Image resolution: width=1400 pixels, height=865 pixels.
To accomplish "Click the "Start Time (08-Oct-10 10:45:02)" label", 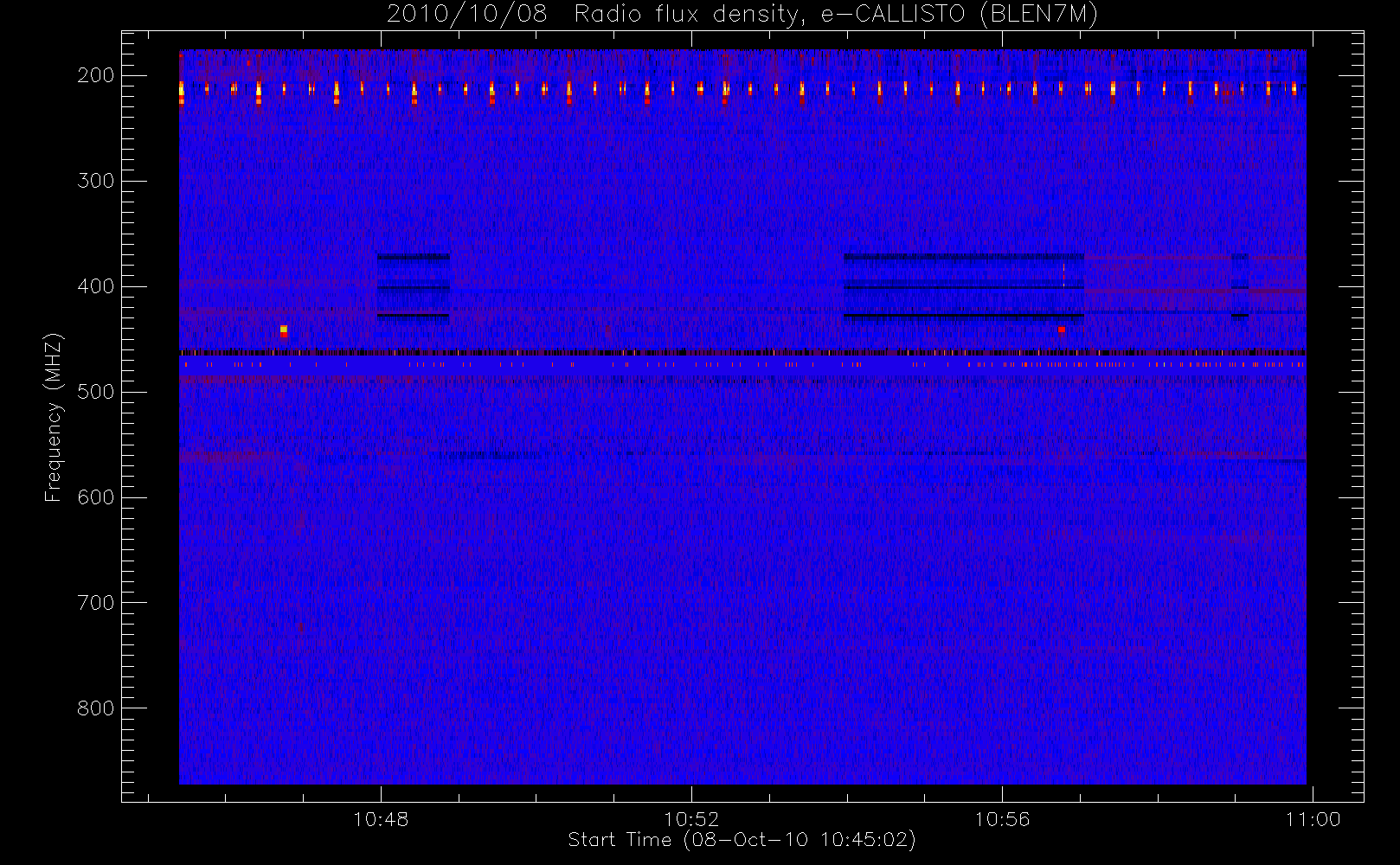I will pyautogui.click(x=742, y=840).
